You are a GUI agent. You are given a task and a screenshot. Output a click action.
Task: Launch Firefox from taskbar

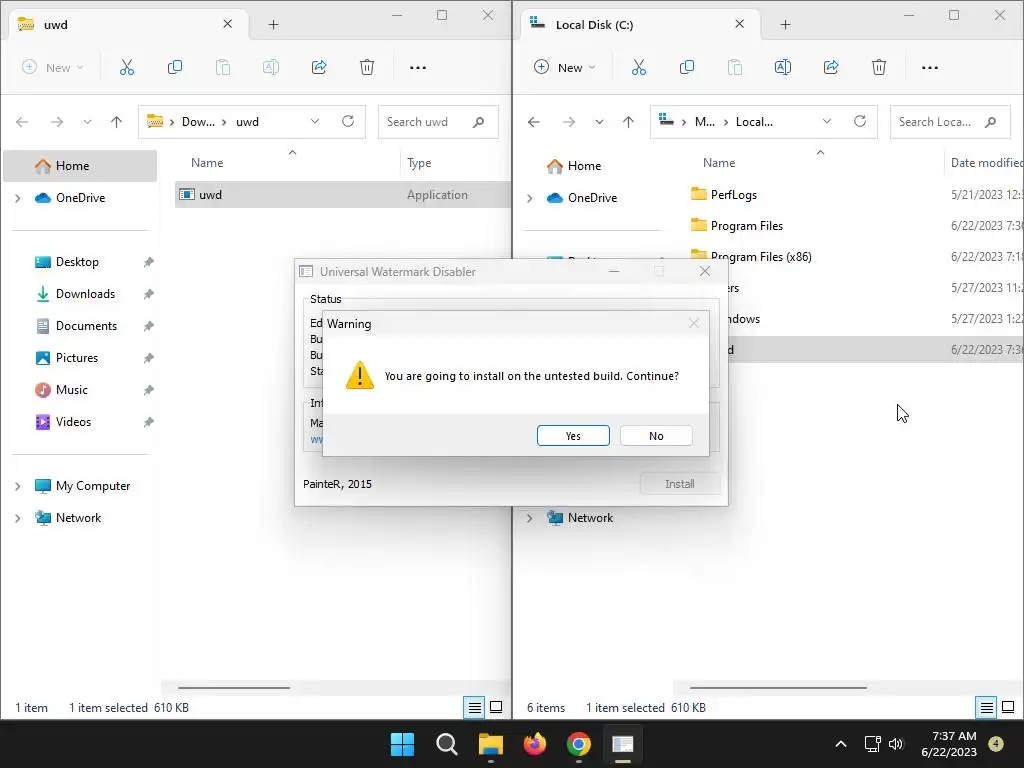coord(535,744)
